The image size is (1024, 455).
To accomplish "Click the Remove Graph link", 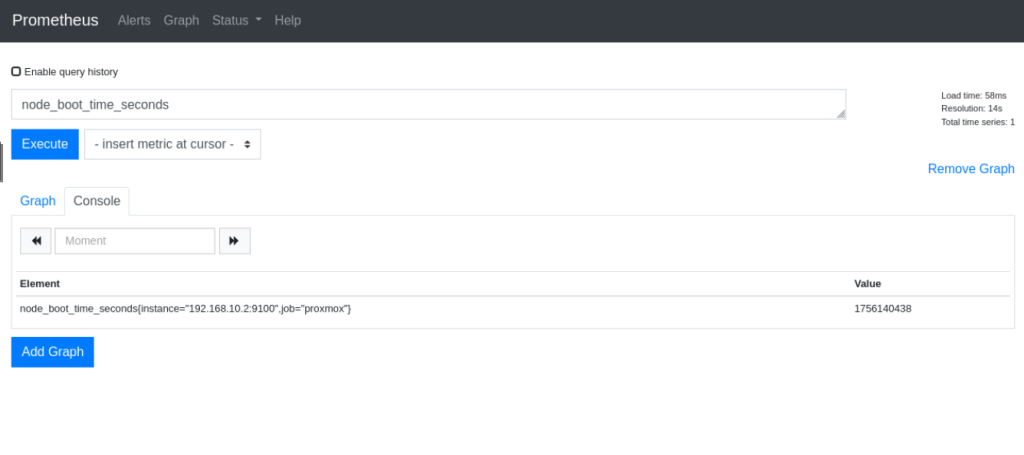I will [971, 169].
